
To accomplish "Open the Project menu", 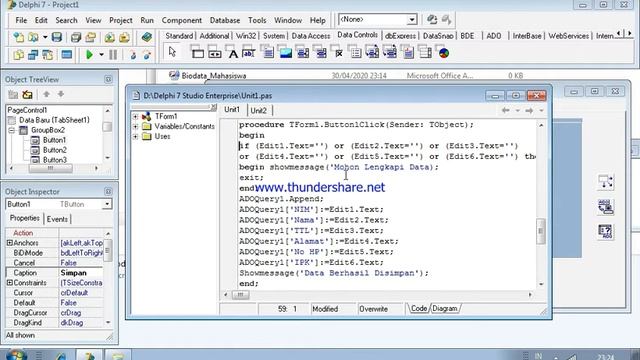I will 120,20.
